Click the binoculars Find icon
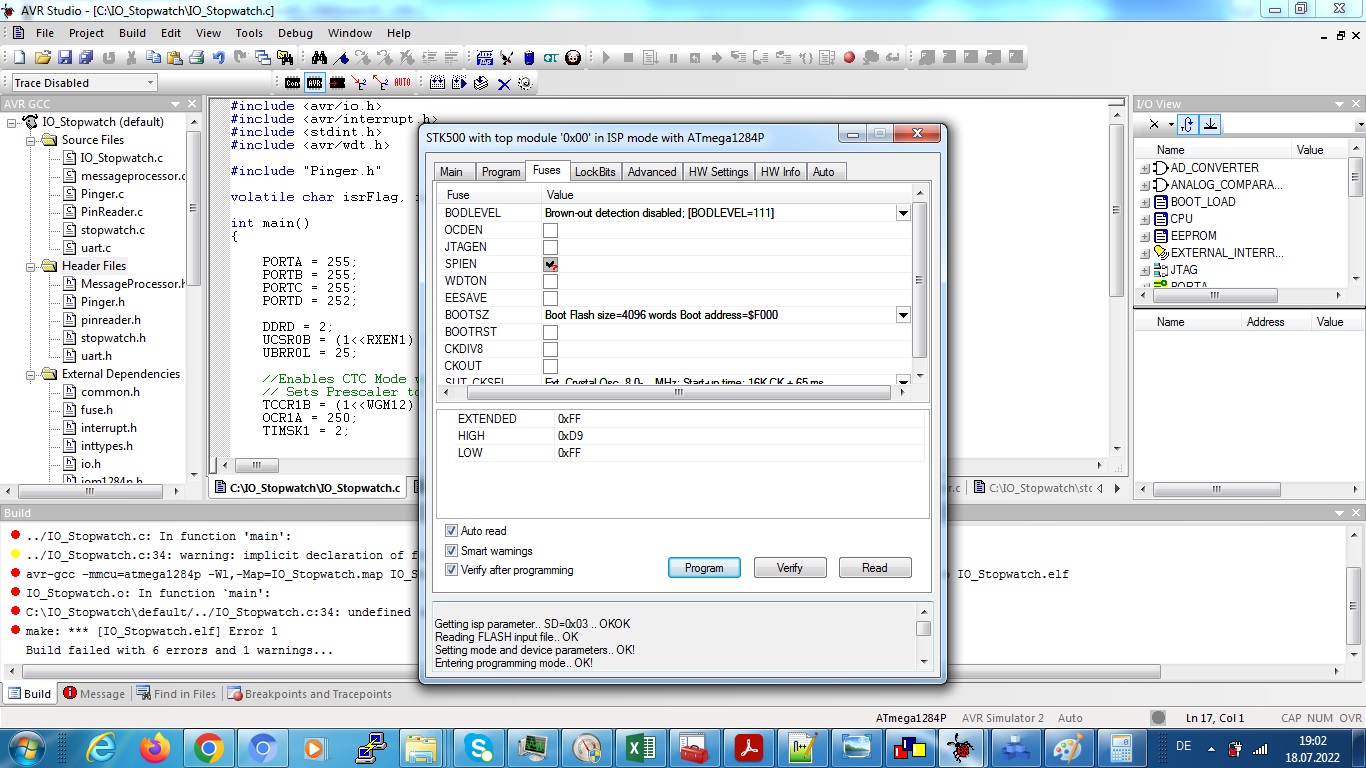Image resolution: width=1366 pixels, height=768 pixels. pyautogui.click(x=319, y=57)
